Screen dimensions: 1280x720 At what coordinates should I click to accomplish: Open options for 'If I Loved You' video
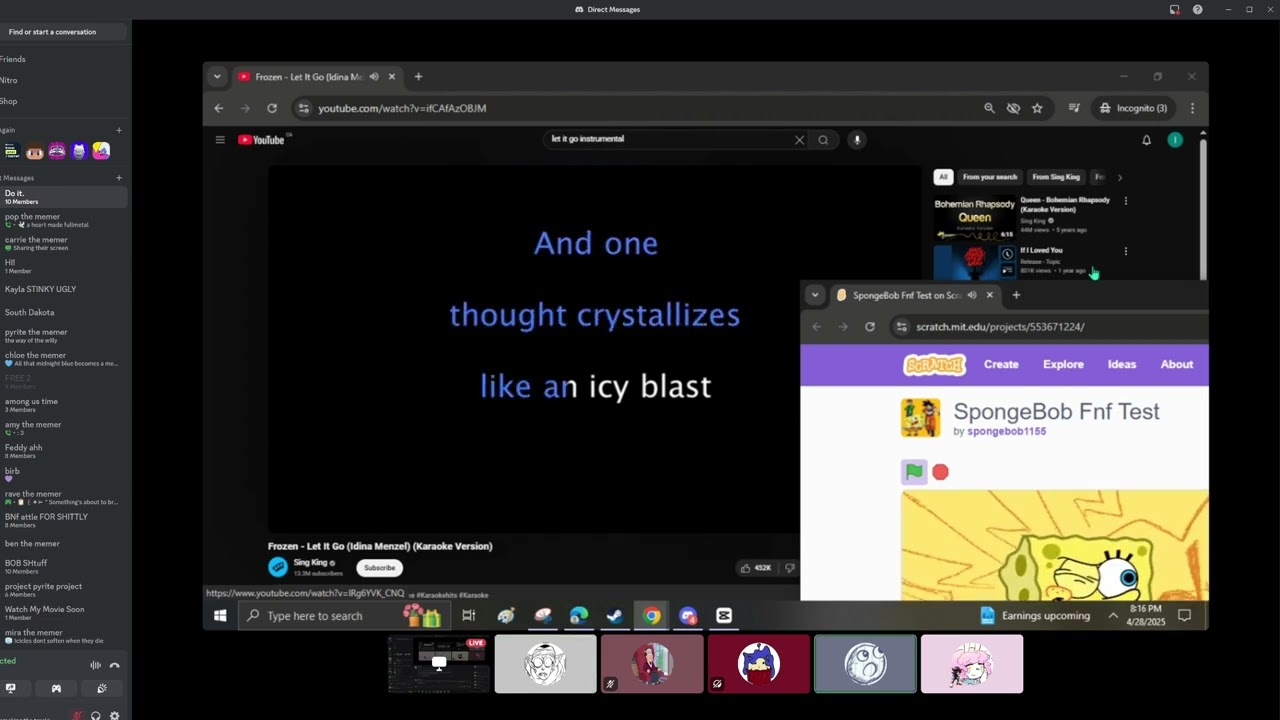coord(1126,251)
